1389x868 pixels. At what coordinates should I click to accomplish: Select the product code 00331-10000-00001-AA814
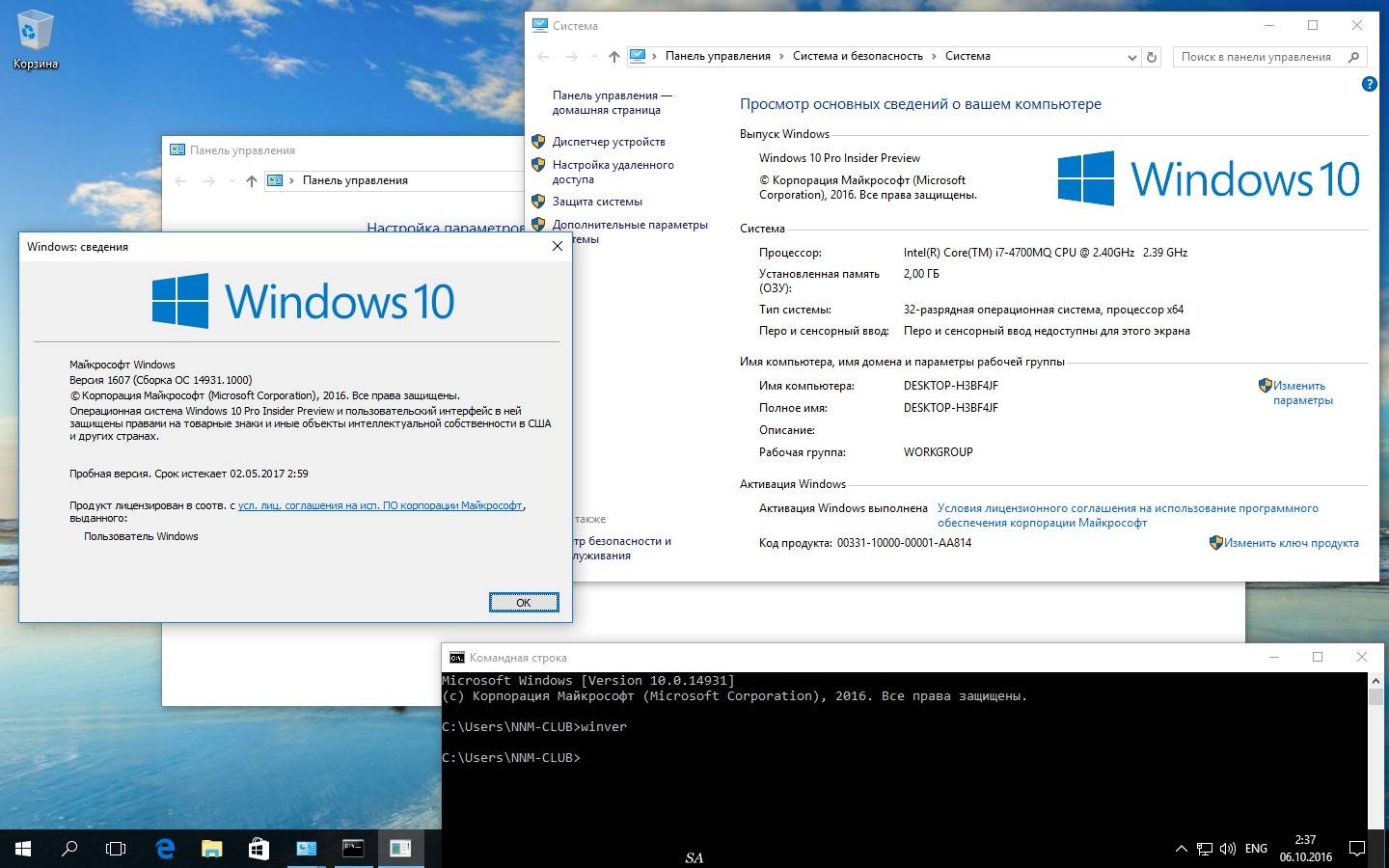pos(904,543)
